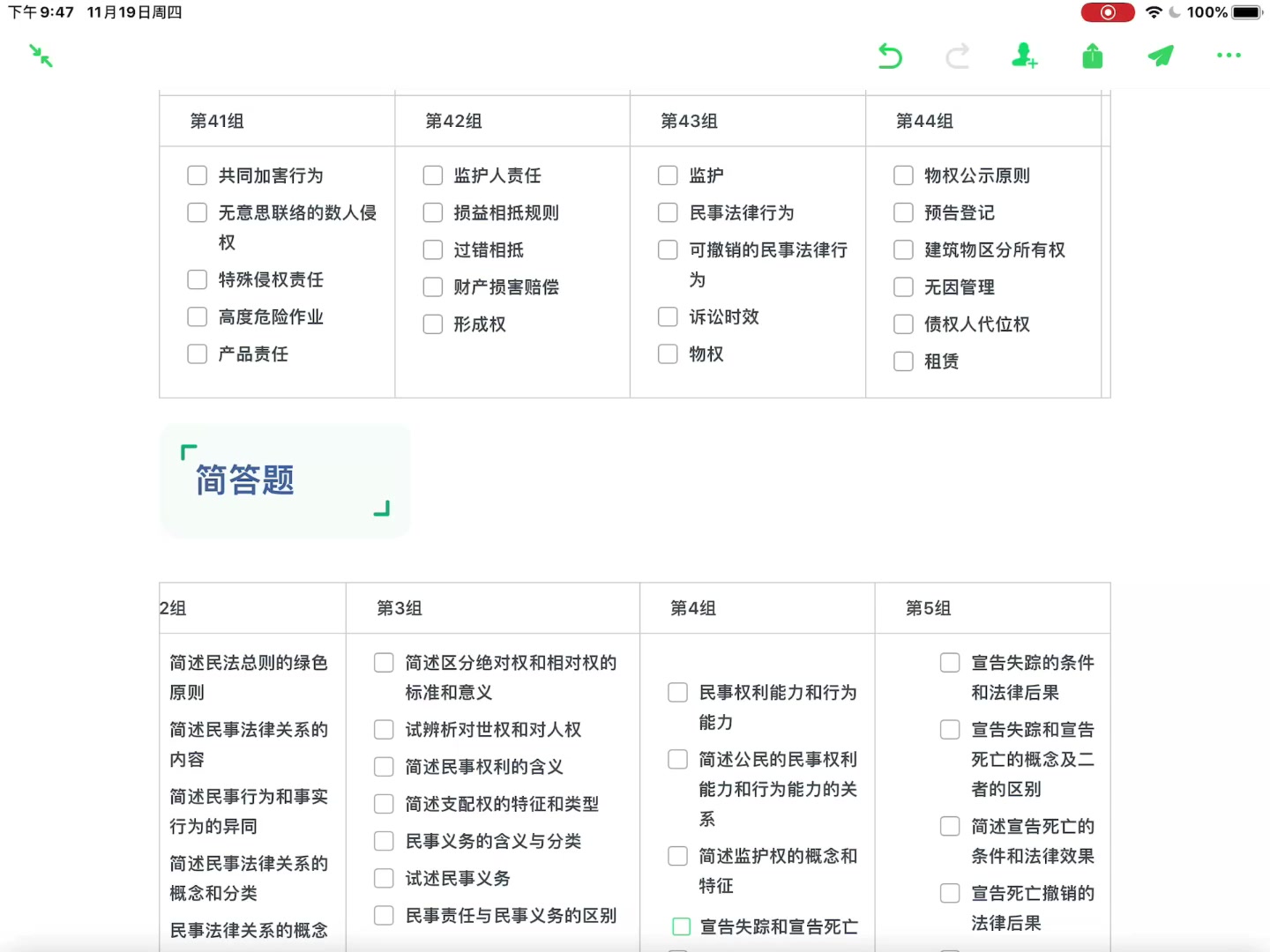Tap the 简答题 section heading
1270x952 pixels.
(x=245, y=480)
